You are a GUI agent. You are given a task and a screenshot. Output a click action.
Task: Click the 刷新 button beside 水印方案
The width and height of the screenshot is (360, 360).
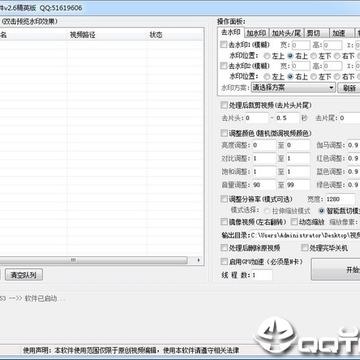coord(349,88)
